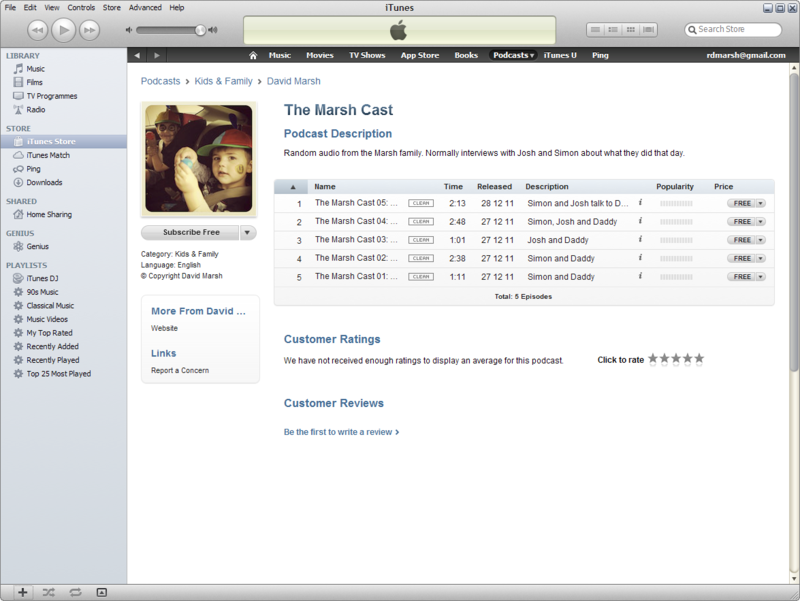Click the Subscribe Free button
Viewport: 800px width, 601px height.
point(191,232)
